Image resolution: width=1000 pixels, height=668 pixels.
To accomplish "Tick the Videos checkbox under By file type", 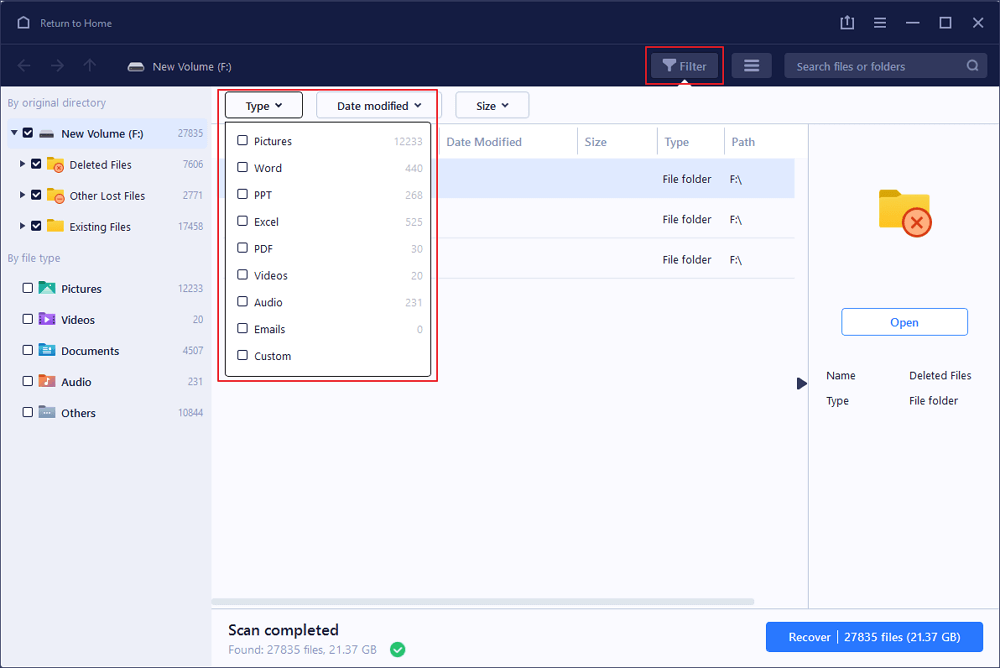I will (x=27, y=320).
